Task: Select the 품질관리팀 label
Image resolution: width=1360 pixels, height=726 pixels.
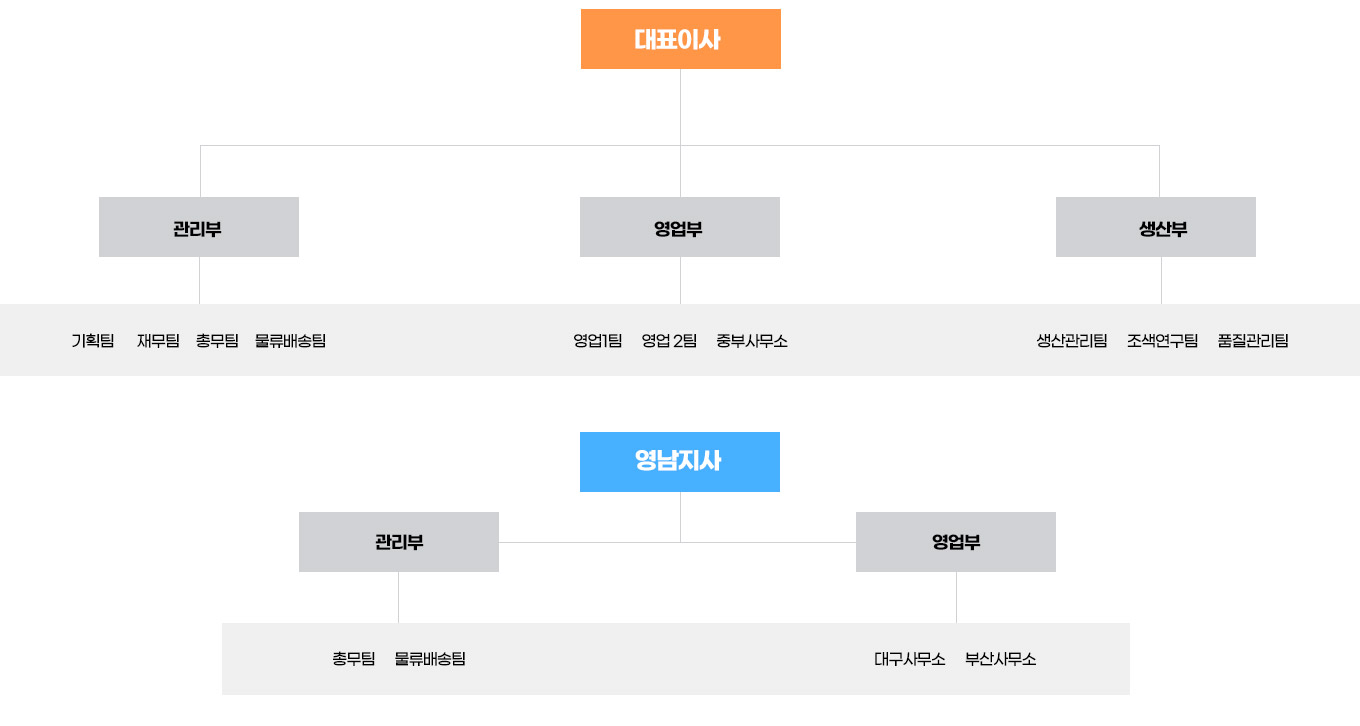Action: coord(1253,341)
